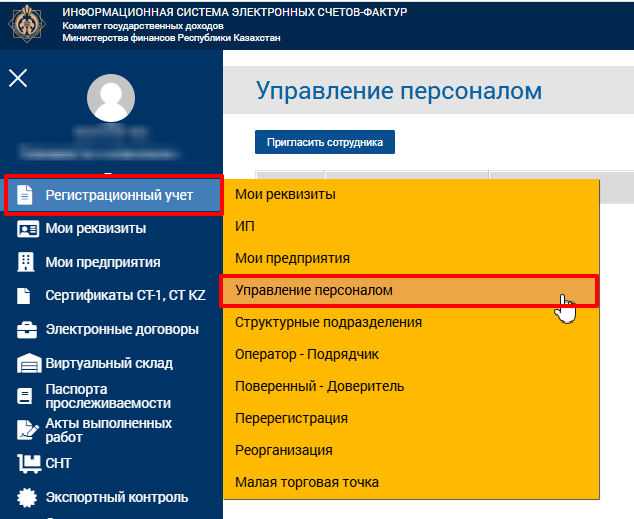This screenshot has height=519, width=634.
Task: Choose Оператор - Подрядчик submenu item
Action: click(x=411, y=354)
